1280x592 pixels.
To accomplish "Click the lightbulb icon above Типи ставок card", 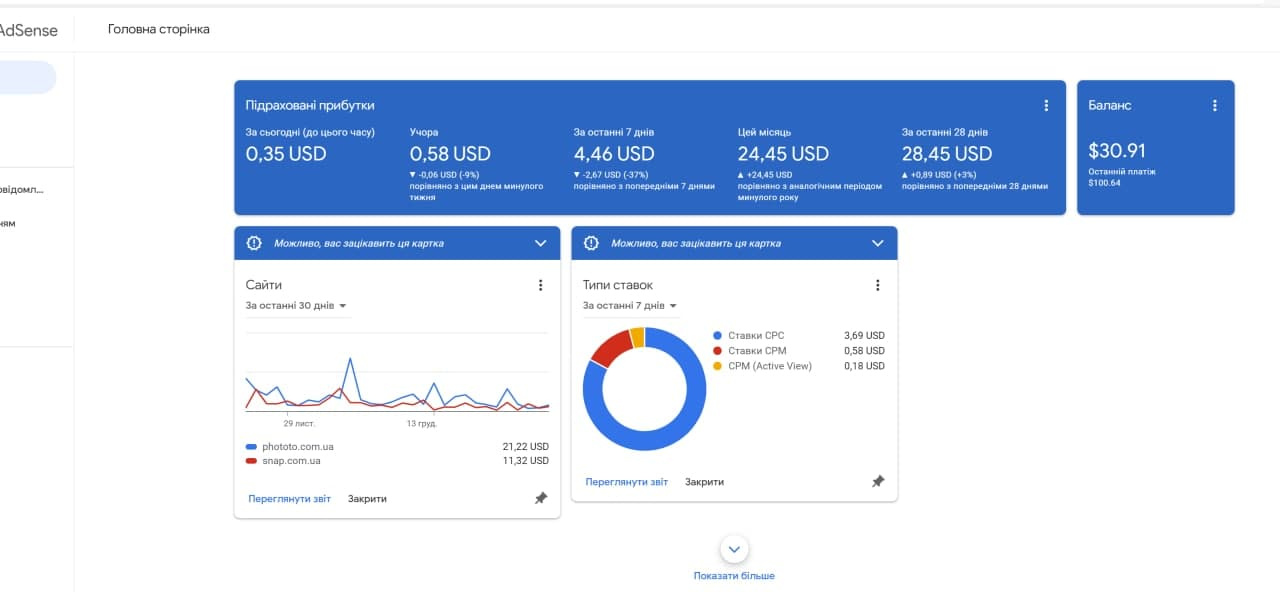I will (591, 243).
